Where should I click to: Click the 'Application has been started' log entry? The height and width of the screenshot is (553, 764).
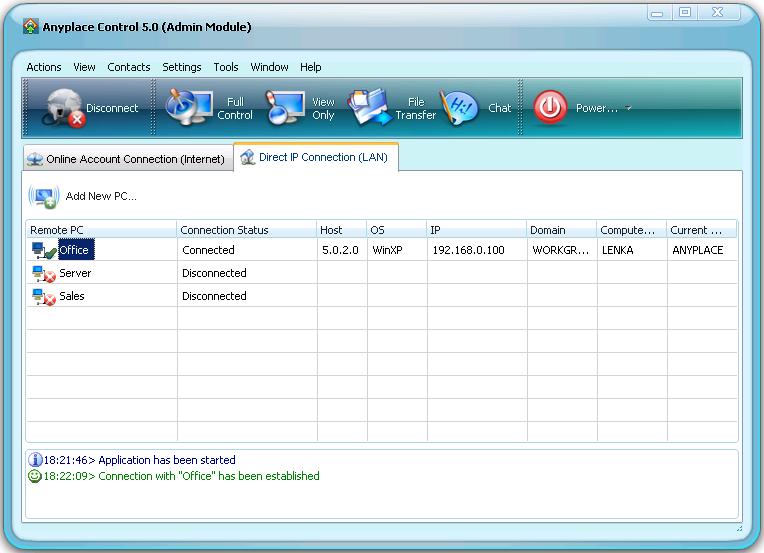tap(139, 460)
